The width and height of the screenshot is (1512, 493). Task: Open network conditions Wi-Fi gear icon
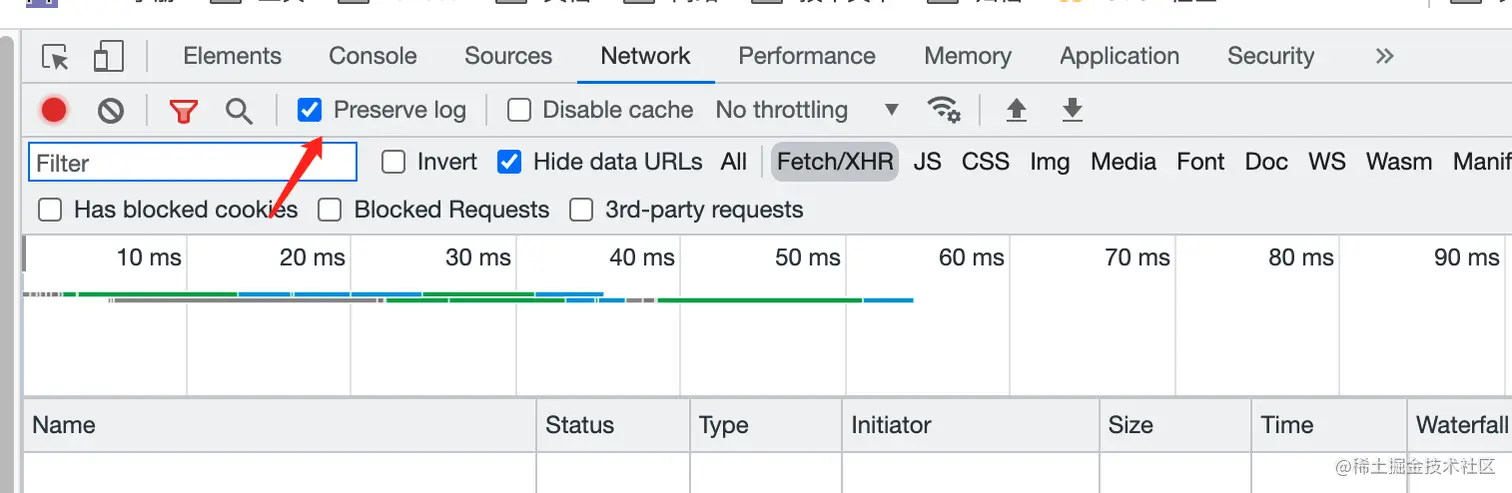tap(944, 109)
